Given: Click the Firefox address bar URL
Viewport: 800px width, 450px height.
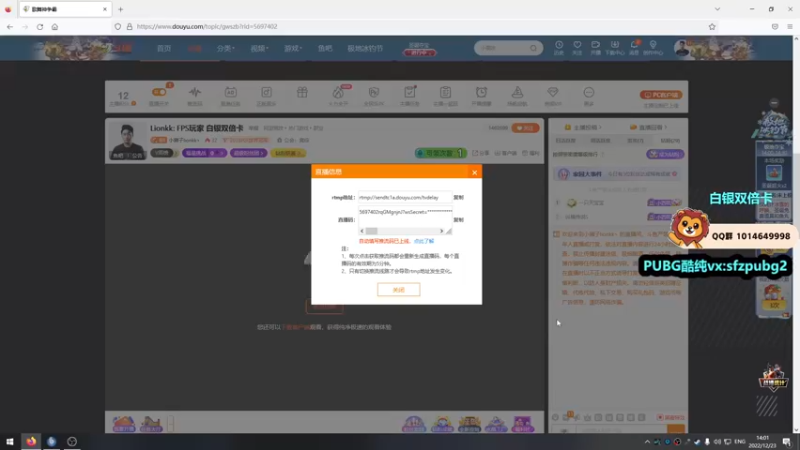Looking at the screenshot, I should (x=207, y=27).
